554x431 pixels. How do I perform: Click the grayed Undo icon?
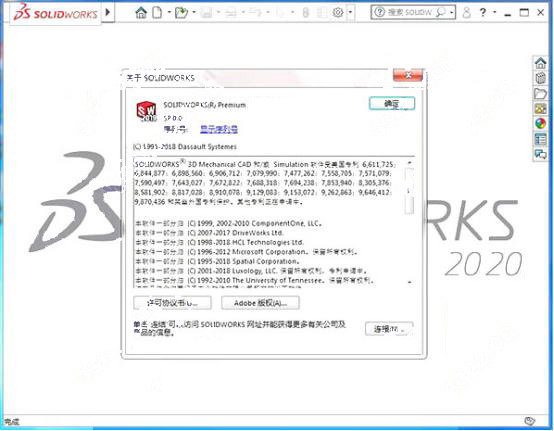(x=255, y=13)
